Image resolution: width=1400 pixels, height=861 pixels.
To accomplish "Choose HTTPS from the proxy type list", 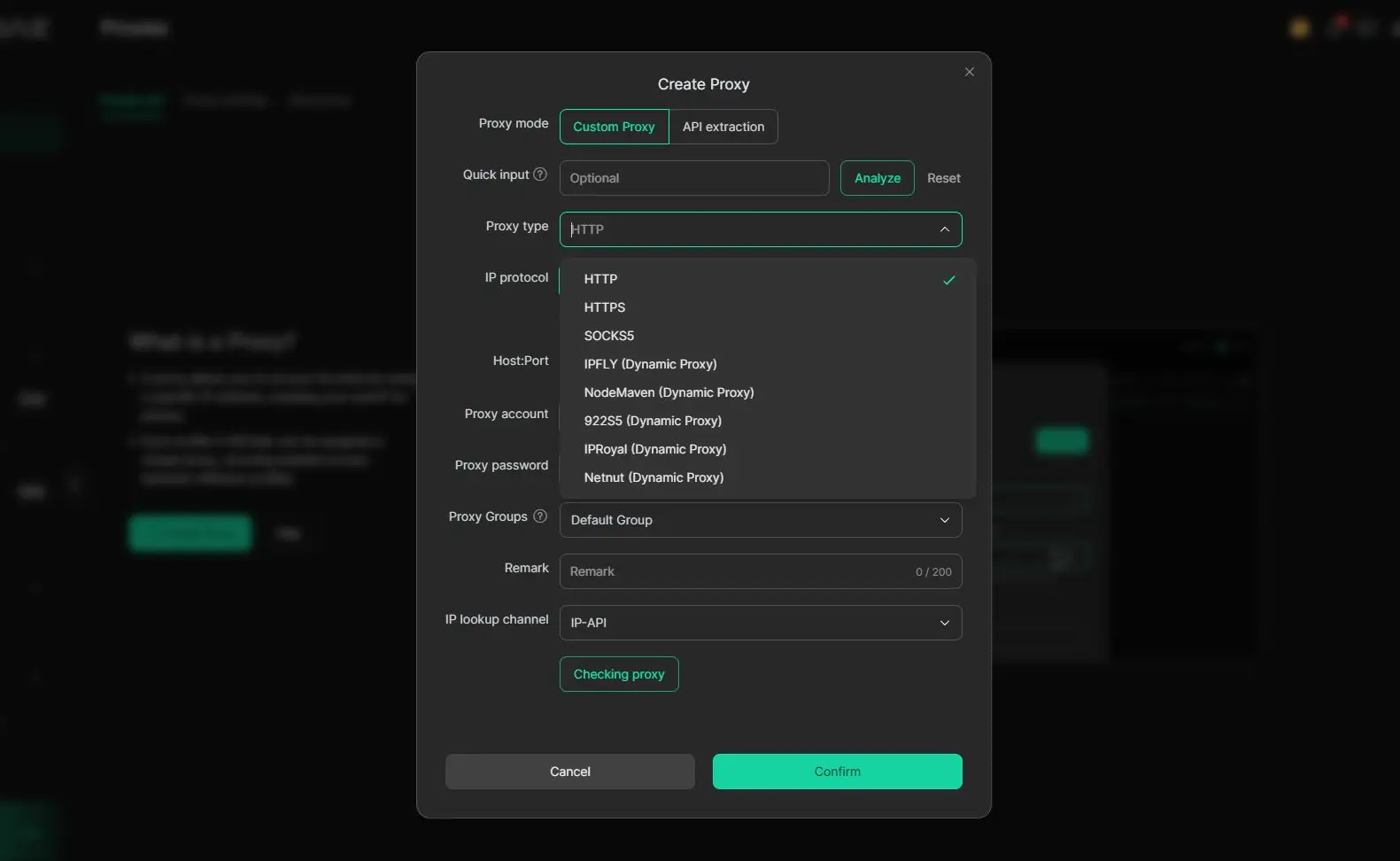I will (605, 307).
